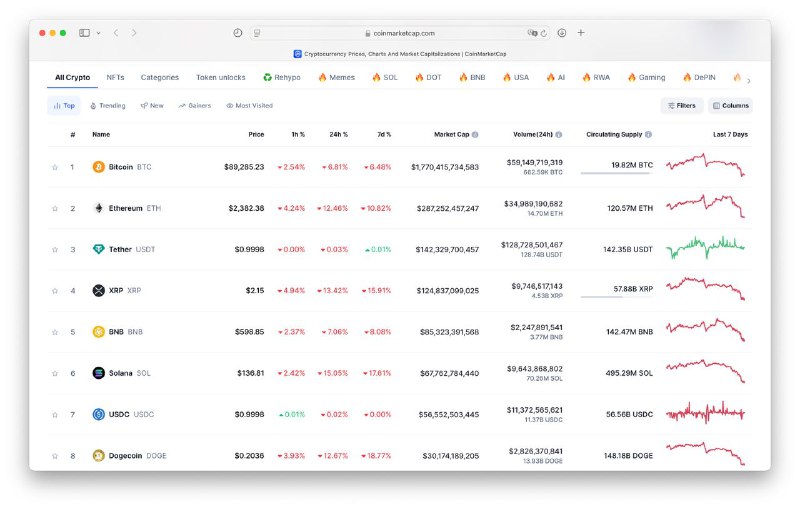Click Safari's downloads icon
Image resolution: width=800 pixels, height=509 pixels.
click(x=562, y=33)
